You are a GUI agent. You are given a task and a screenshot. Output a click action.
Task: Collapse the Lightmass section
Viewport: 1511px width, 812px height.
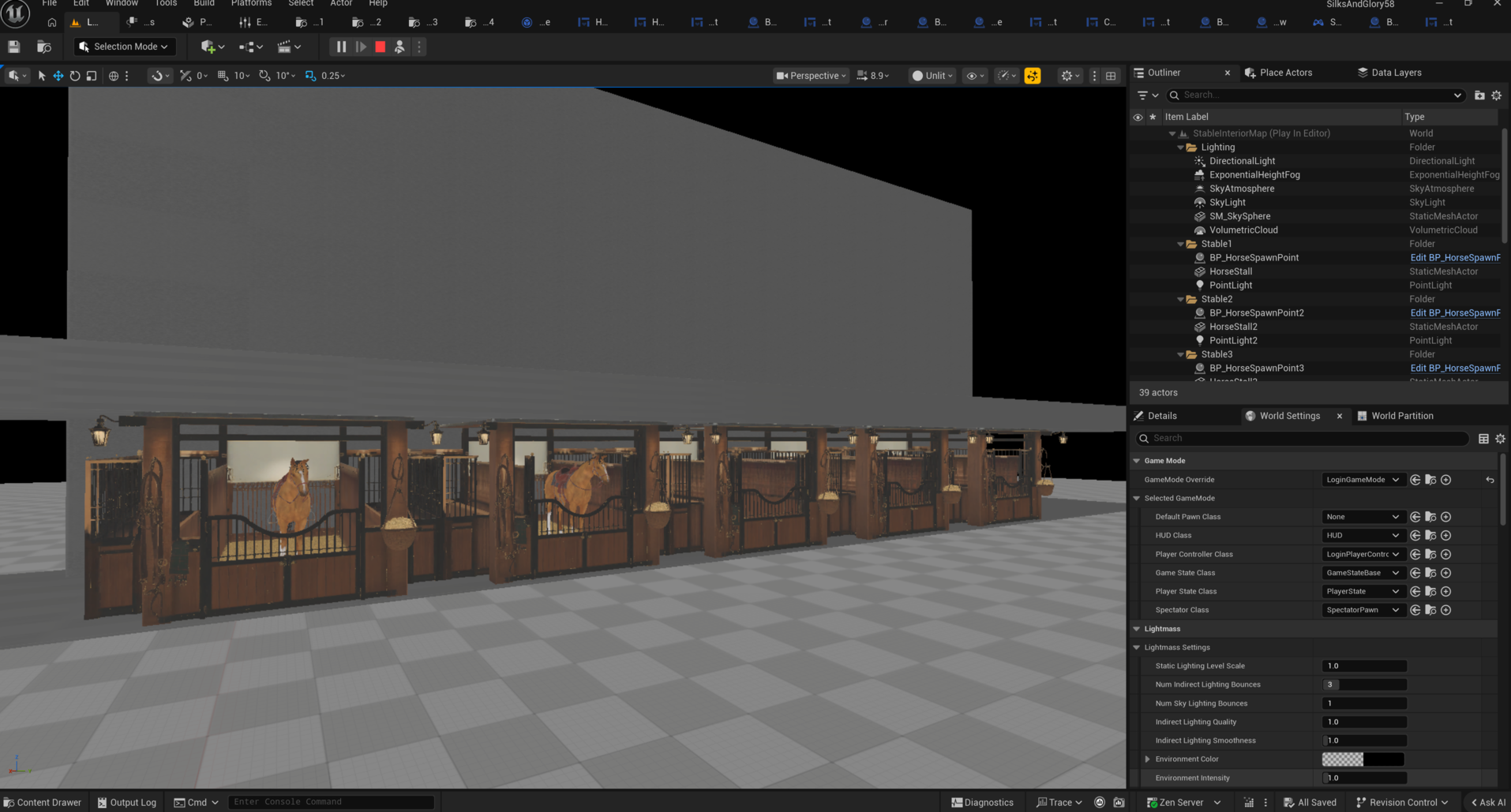click(x=1137, y=629)
